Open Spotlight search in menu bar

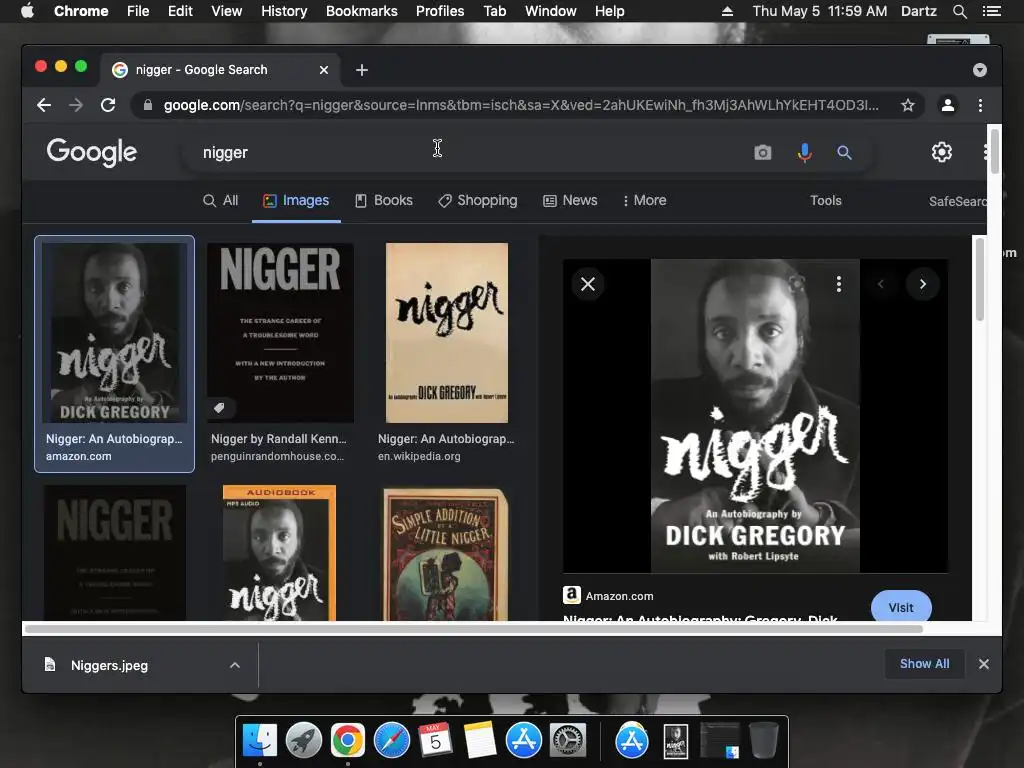959,11
